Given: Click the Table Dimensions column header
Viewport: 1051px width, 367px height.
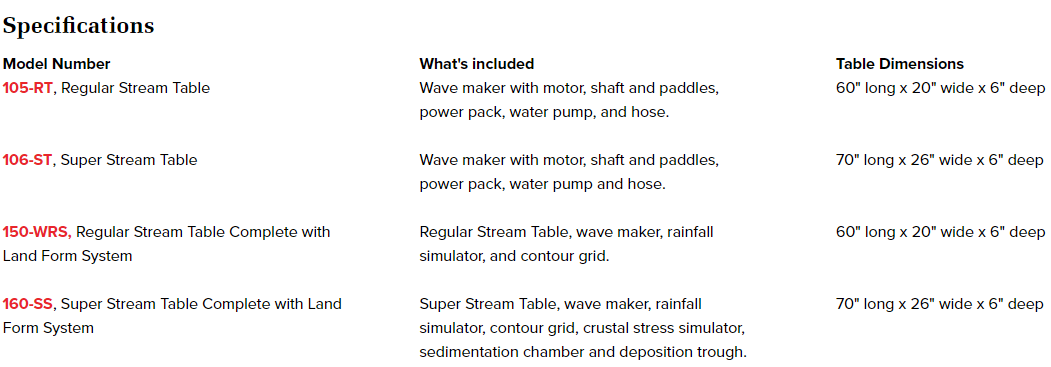Looking at the screenshot, I should click(x=900, y=64).
